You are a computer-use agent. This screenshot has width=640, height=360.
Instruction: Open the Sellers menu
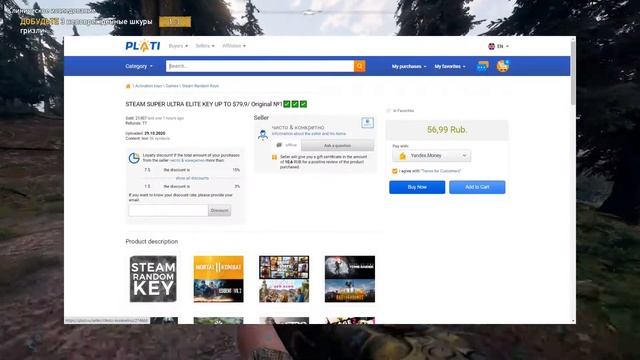tap(205, 46)
